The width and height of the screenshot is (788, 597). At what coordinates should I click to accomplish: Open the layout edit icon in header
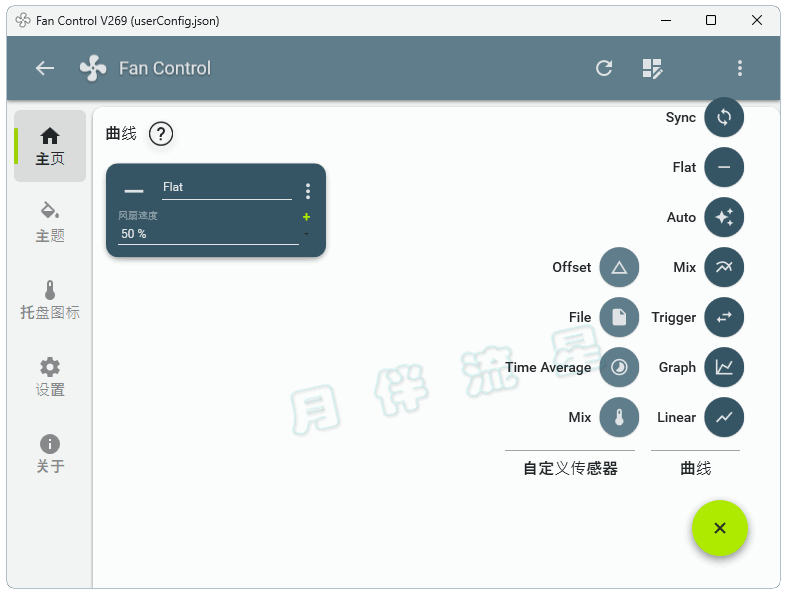click(x=652, y=68)
